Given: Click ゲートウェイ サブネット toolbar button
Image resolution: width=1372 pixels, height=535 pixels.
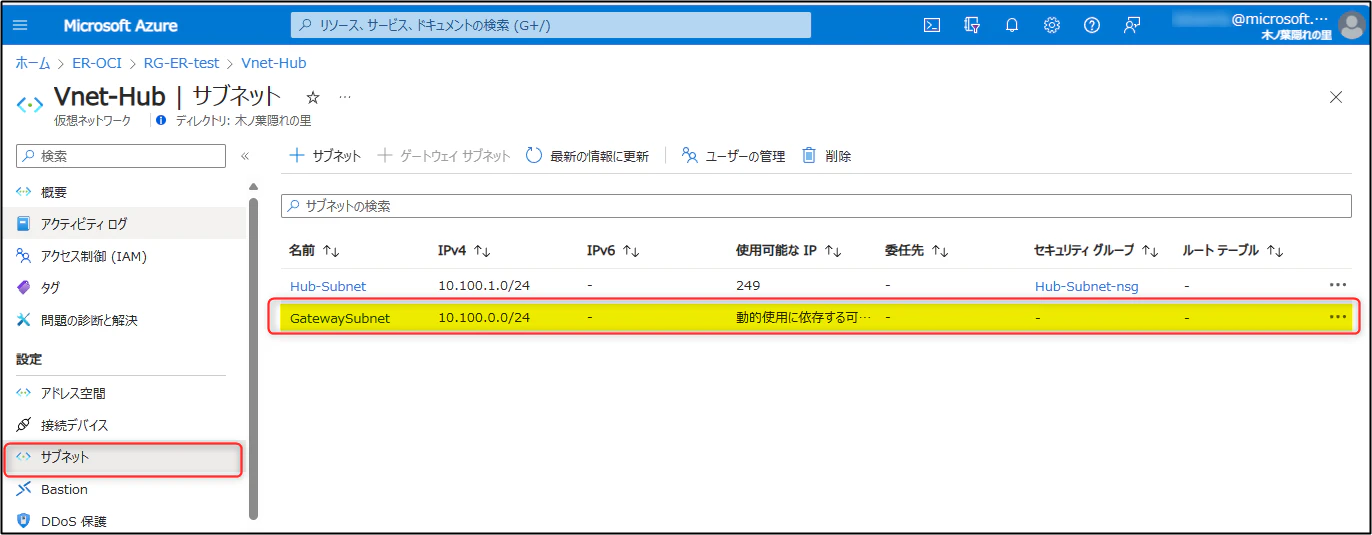Looking at the screenshot, I should [x=444, y=156].
